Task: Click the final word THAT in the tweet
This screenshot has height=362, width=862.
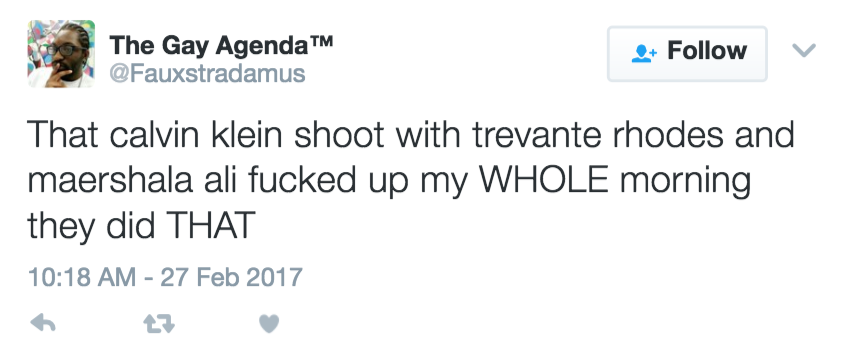Action: pyautogui.click(x=210, y=226)
